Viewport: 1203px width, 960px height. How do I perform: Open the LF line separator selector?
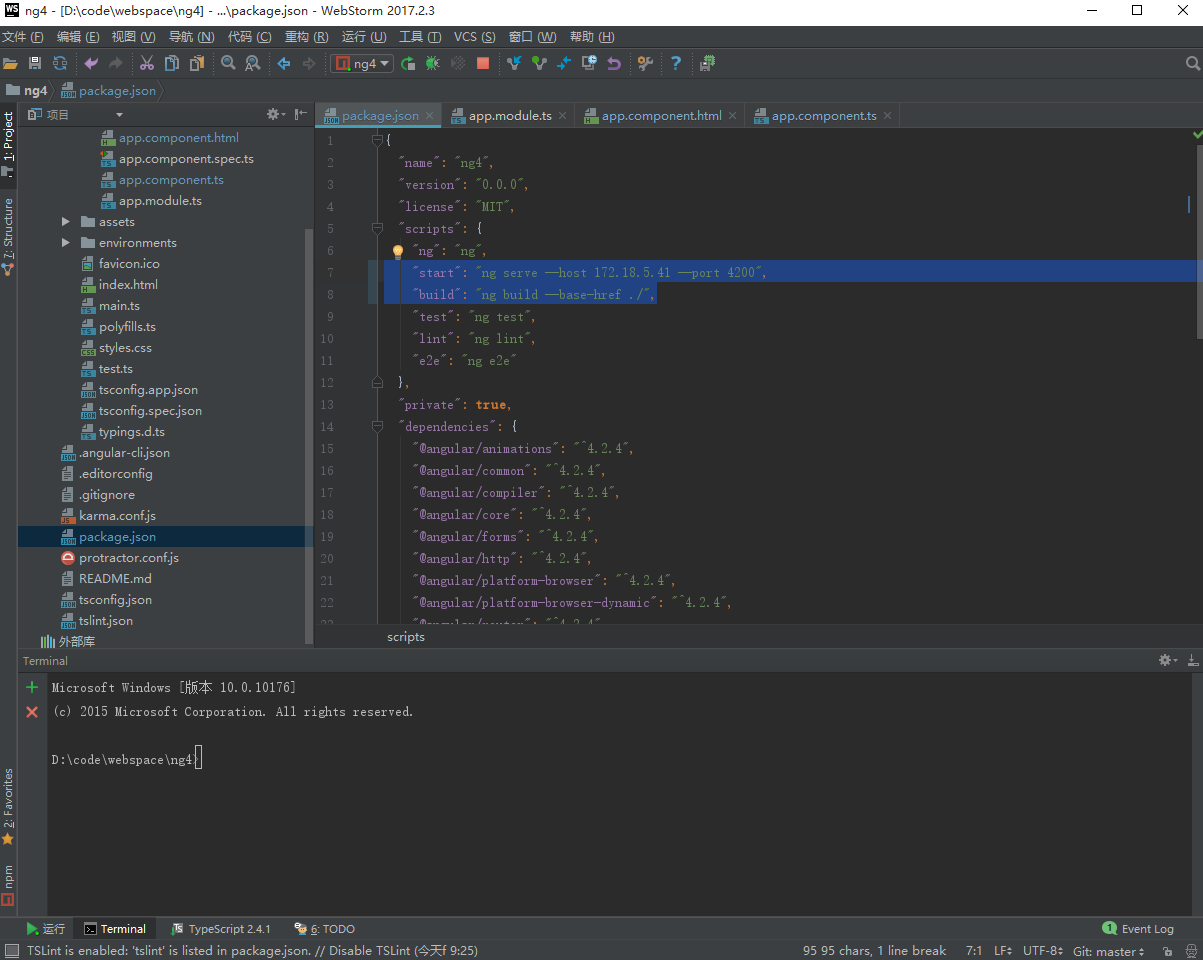pos(1003,951)
